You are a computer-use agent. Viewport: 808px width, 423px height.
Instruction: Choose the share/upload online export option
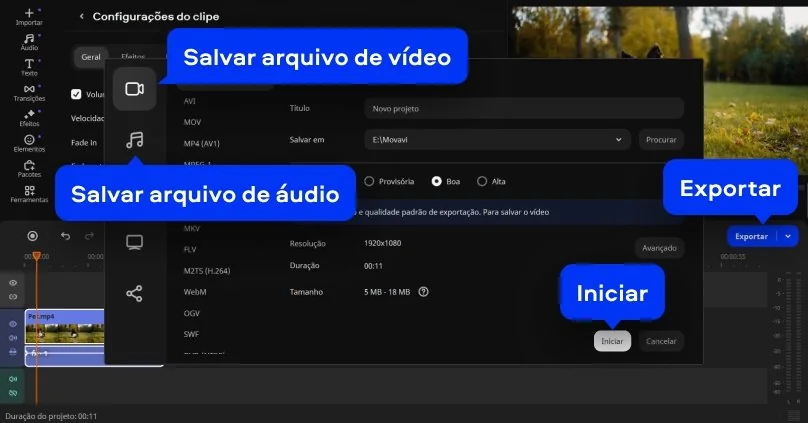[x=134, y=294]
